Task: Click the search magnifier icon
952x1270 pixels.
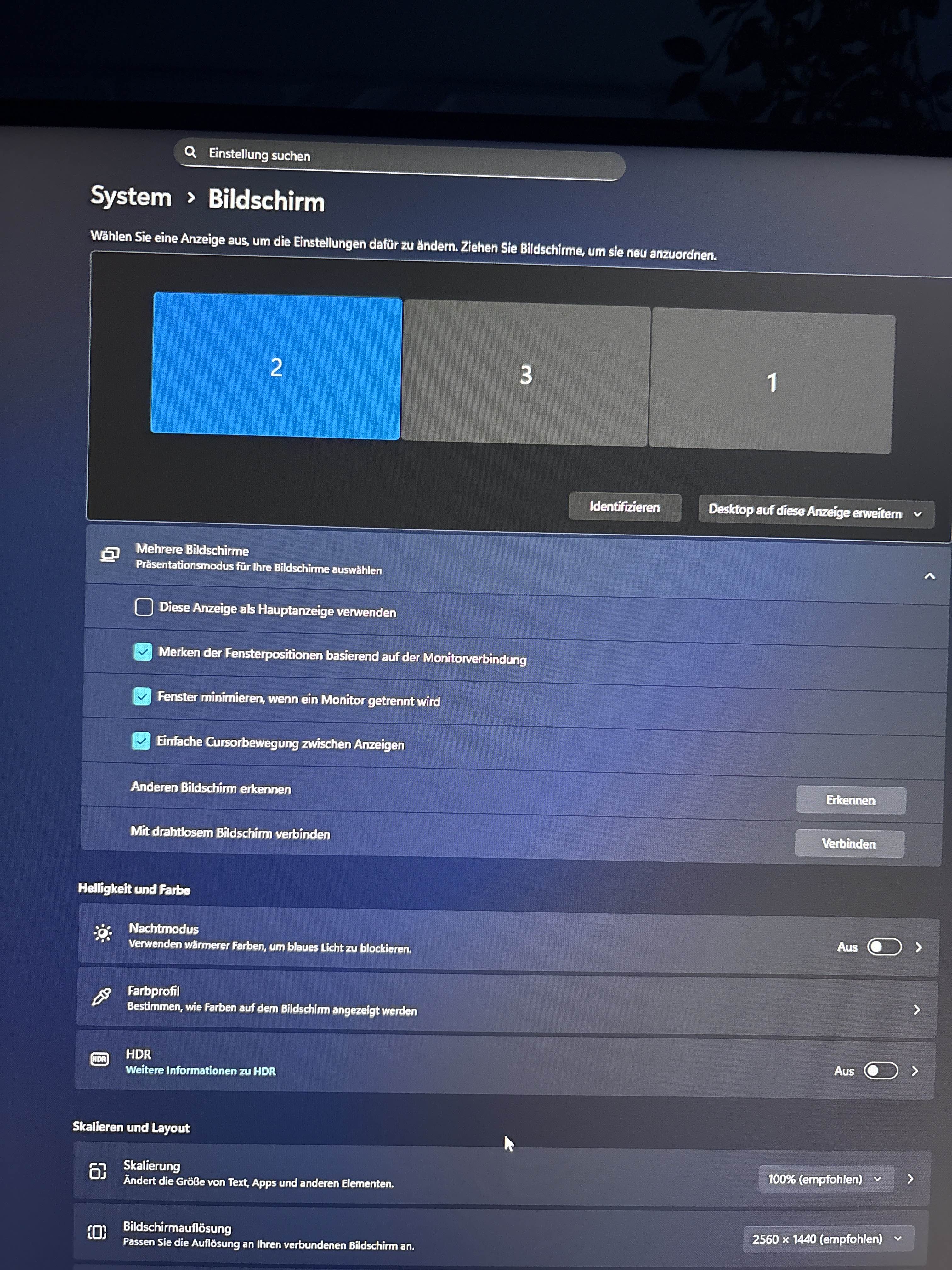Action: click(190, 152)
